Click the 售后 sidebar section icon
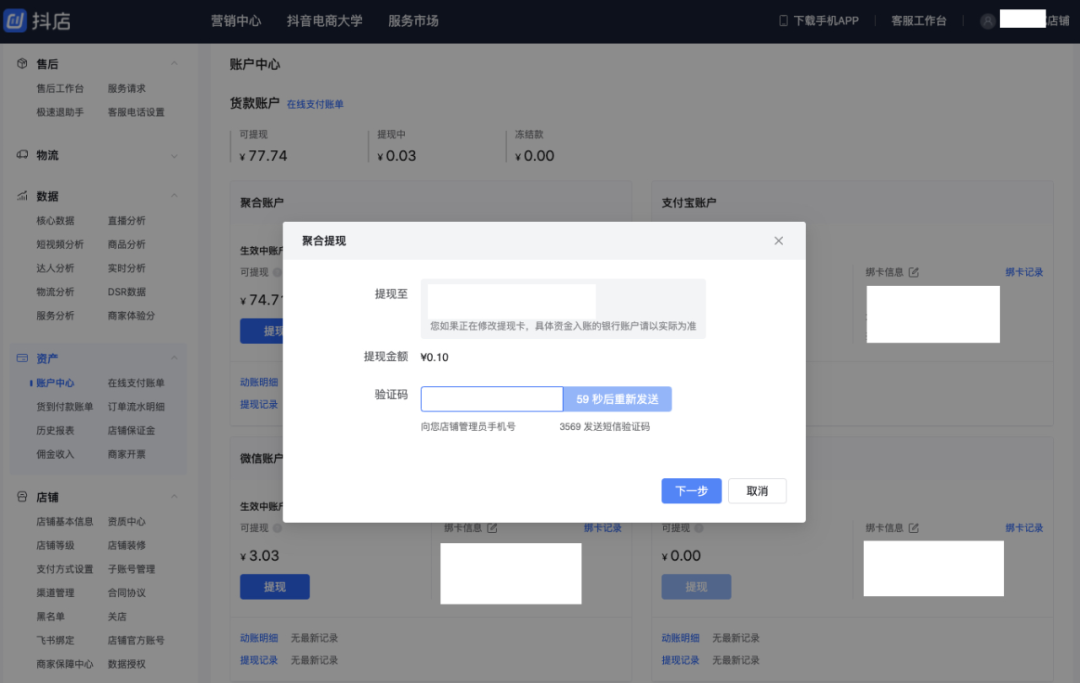 pyautogui.click(x=22, y=63)
